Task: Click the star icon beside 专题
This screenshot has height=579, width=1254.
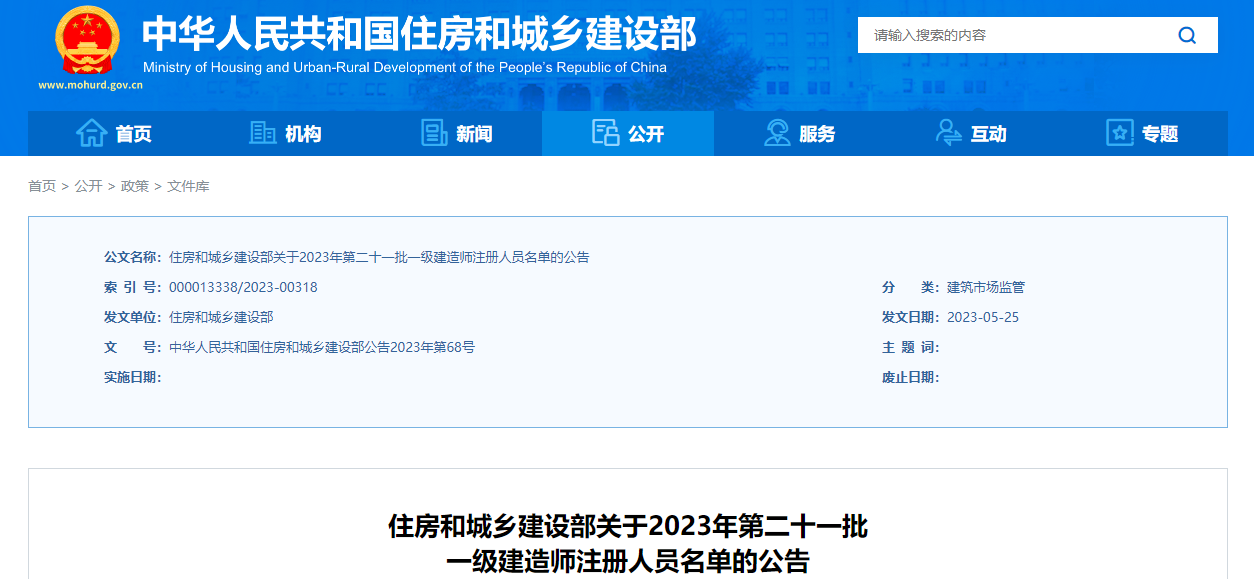Action: [1120, 133]
